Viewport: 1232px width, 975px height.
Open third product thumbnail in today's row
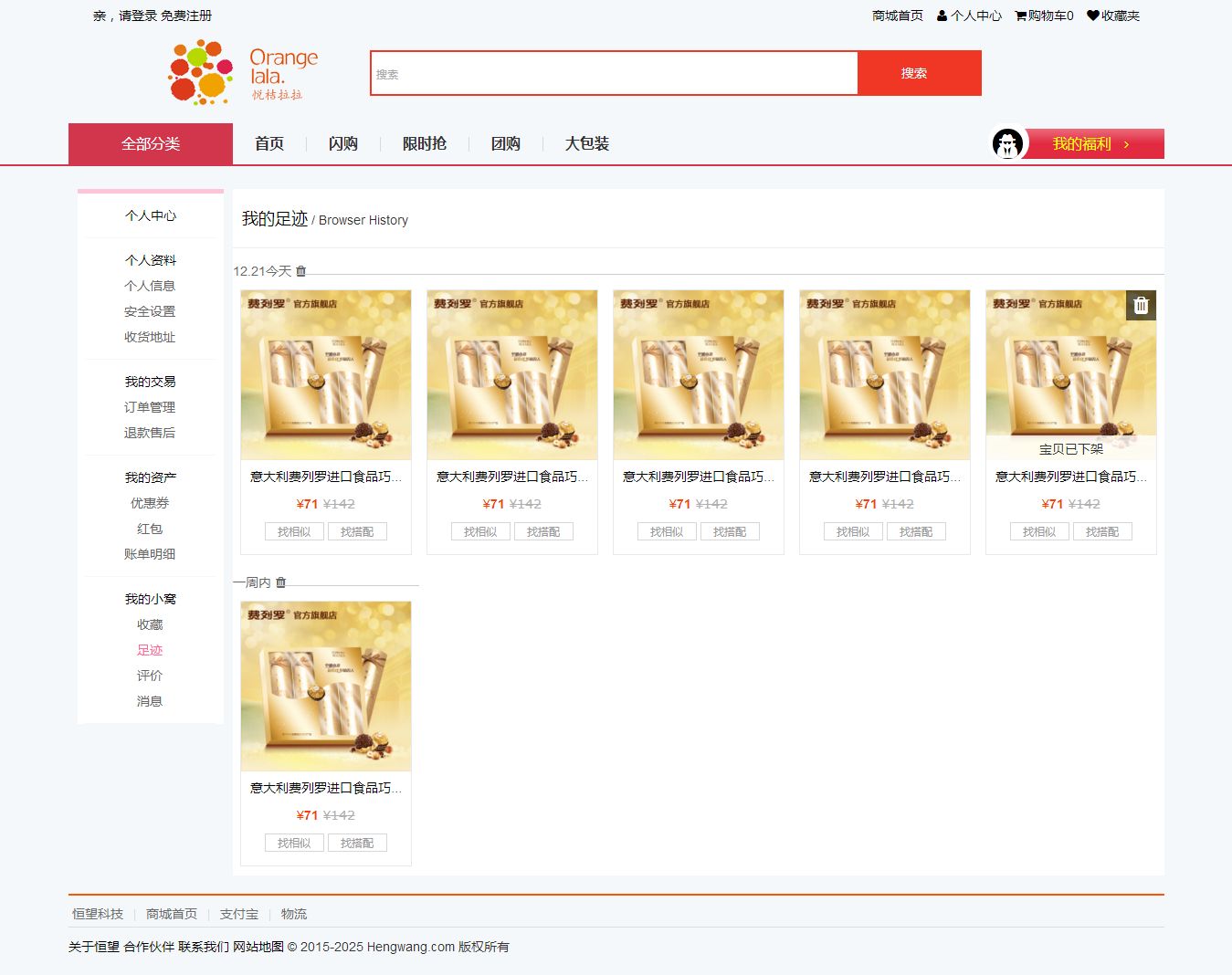699,375
